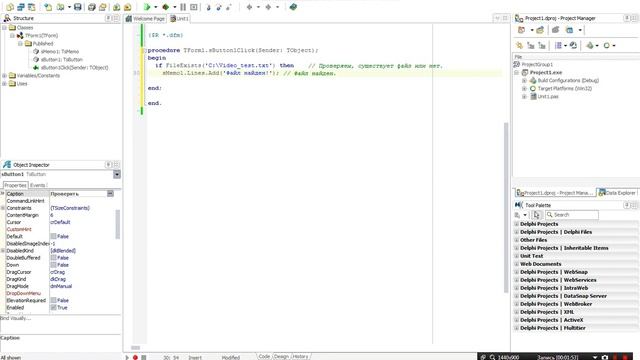The height and width of the screenshot is (360, 640).
Task: Toggle the Enabled property checkbox
Action: coord(53,307)
